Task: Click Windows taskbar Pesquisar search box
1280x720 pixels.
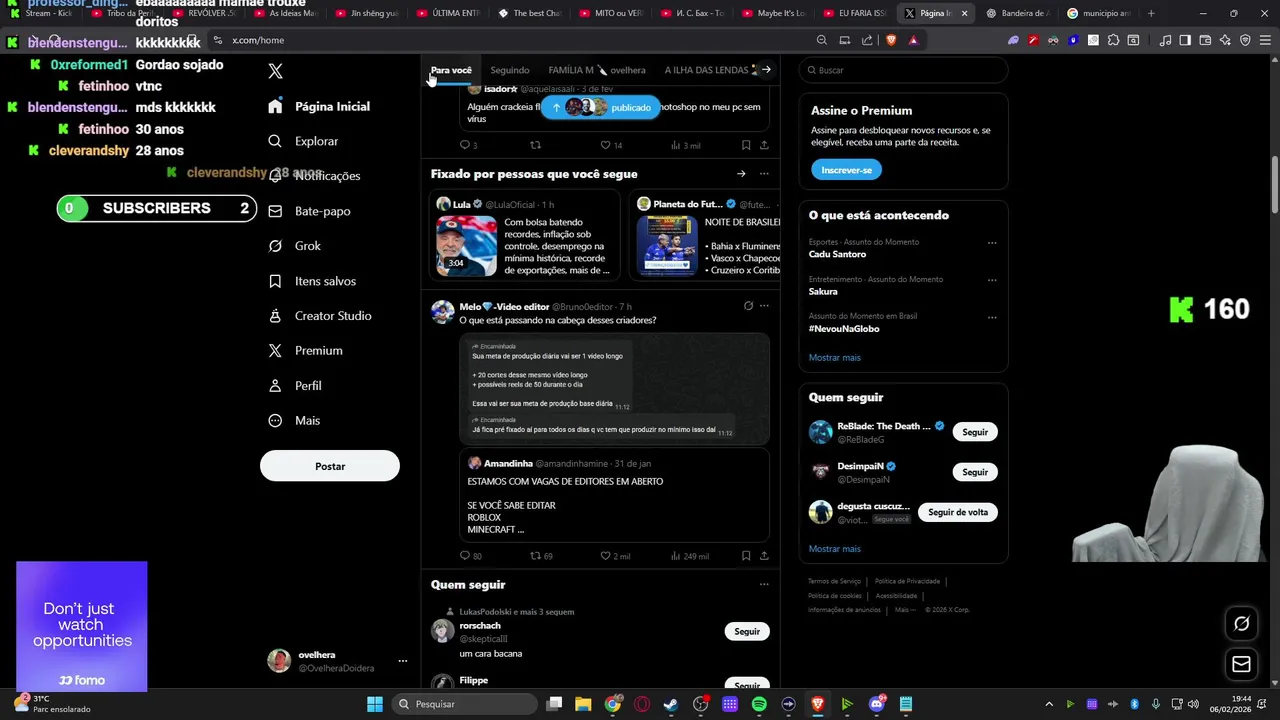Action: 463,704
